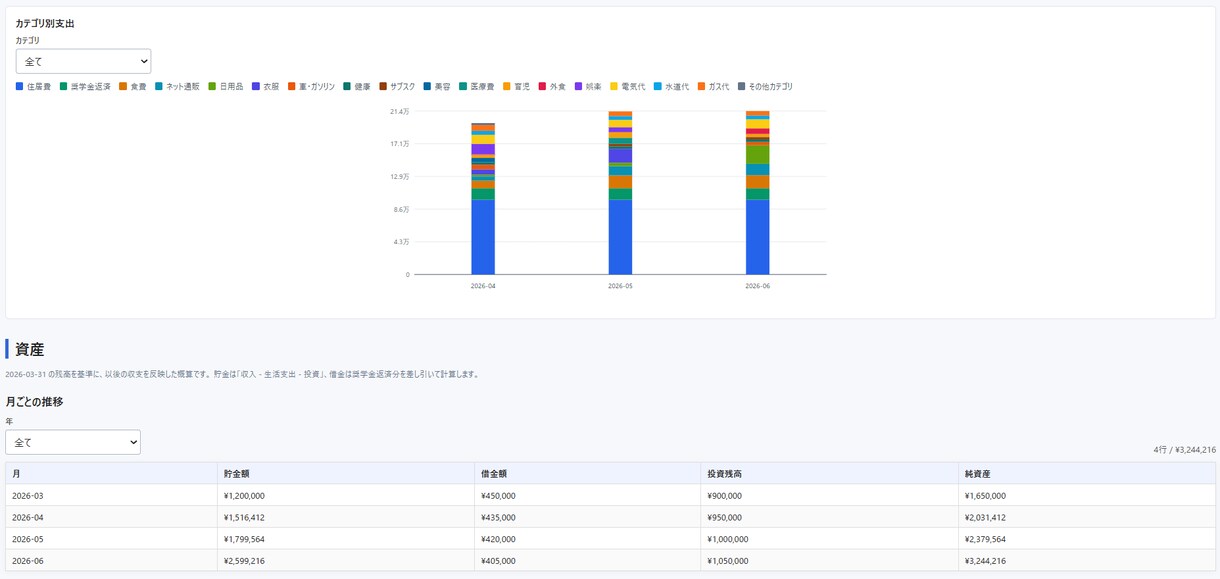This screenshot has width=1220, height=579.
Task: Toggle the 衣服 legend entry
Action: click(266, 87)
